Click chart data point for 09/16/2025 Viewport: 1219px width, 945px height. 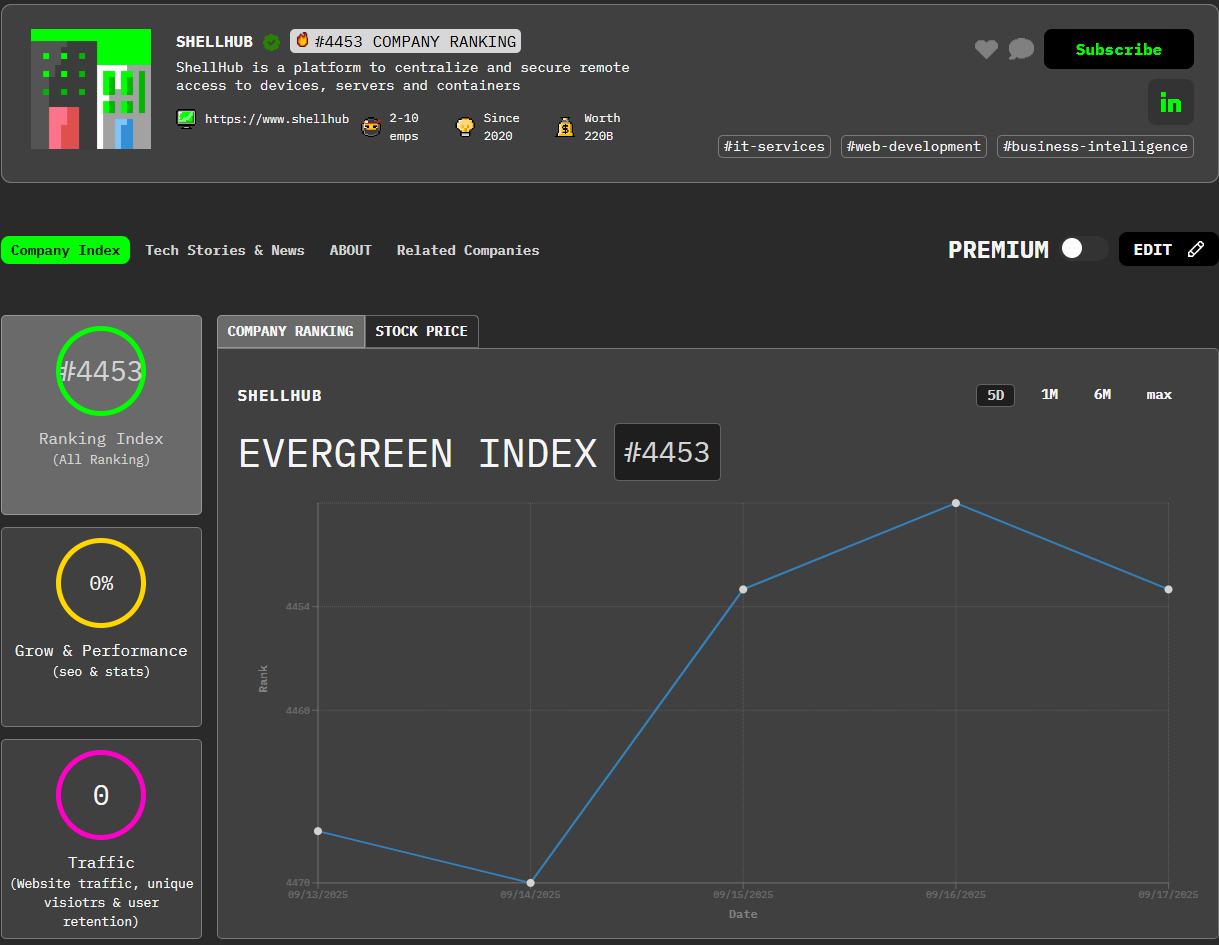(956, 503)
